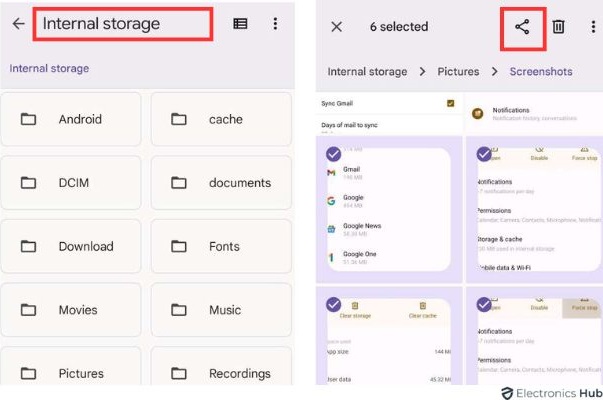The width and height of the screenshot is (603, 400).
Task: Open the DCIM folder
Action: pyautogui.click(x=71, y=183)
